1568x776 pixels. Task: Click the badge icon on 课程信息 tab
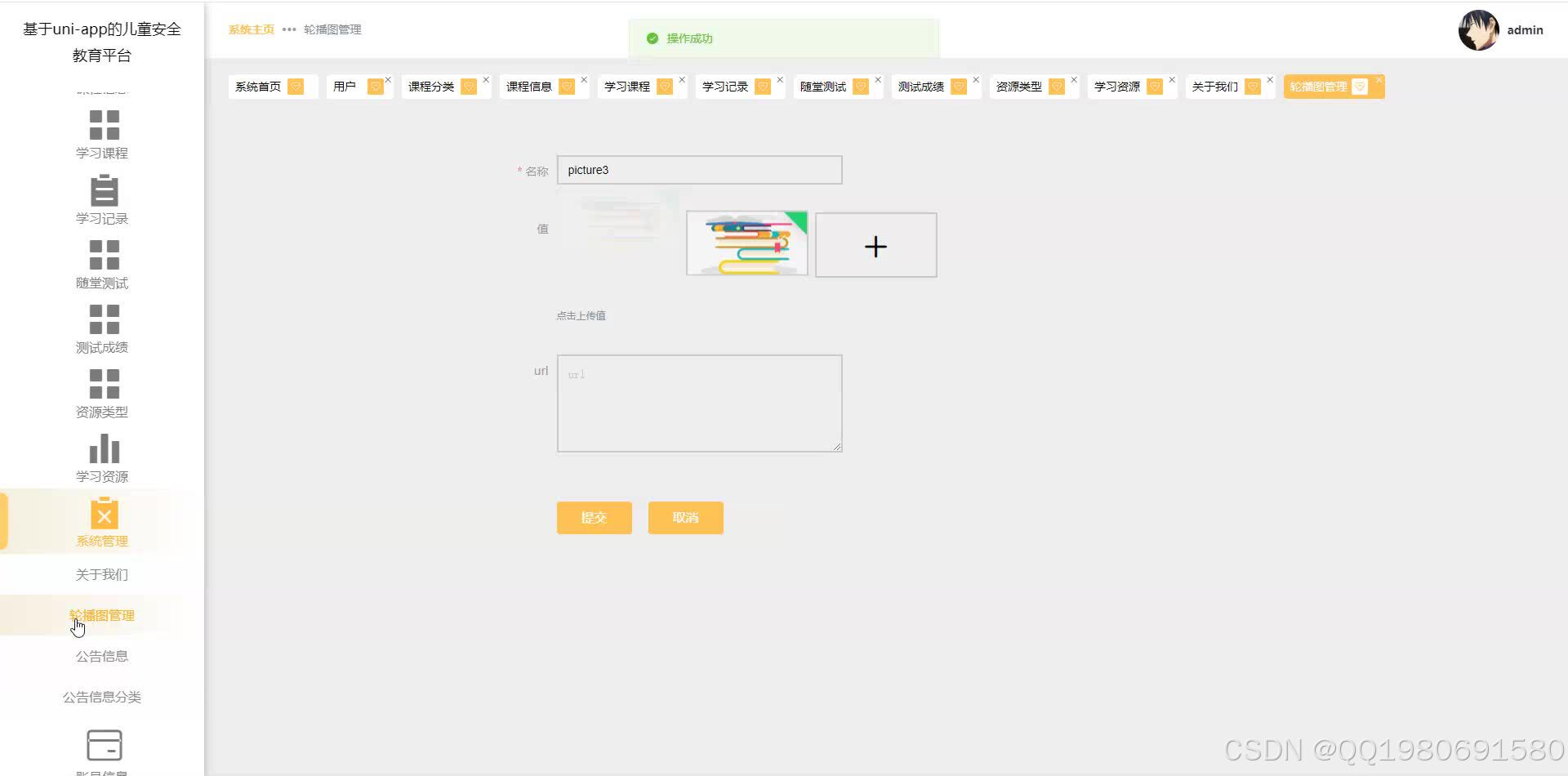pos(567,87)
